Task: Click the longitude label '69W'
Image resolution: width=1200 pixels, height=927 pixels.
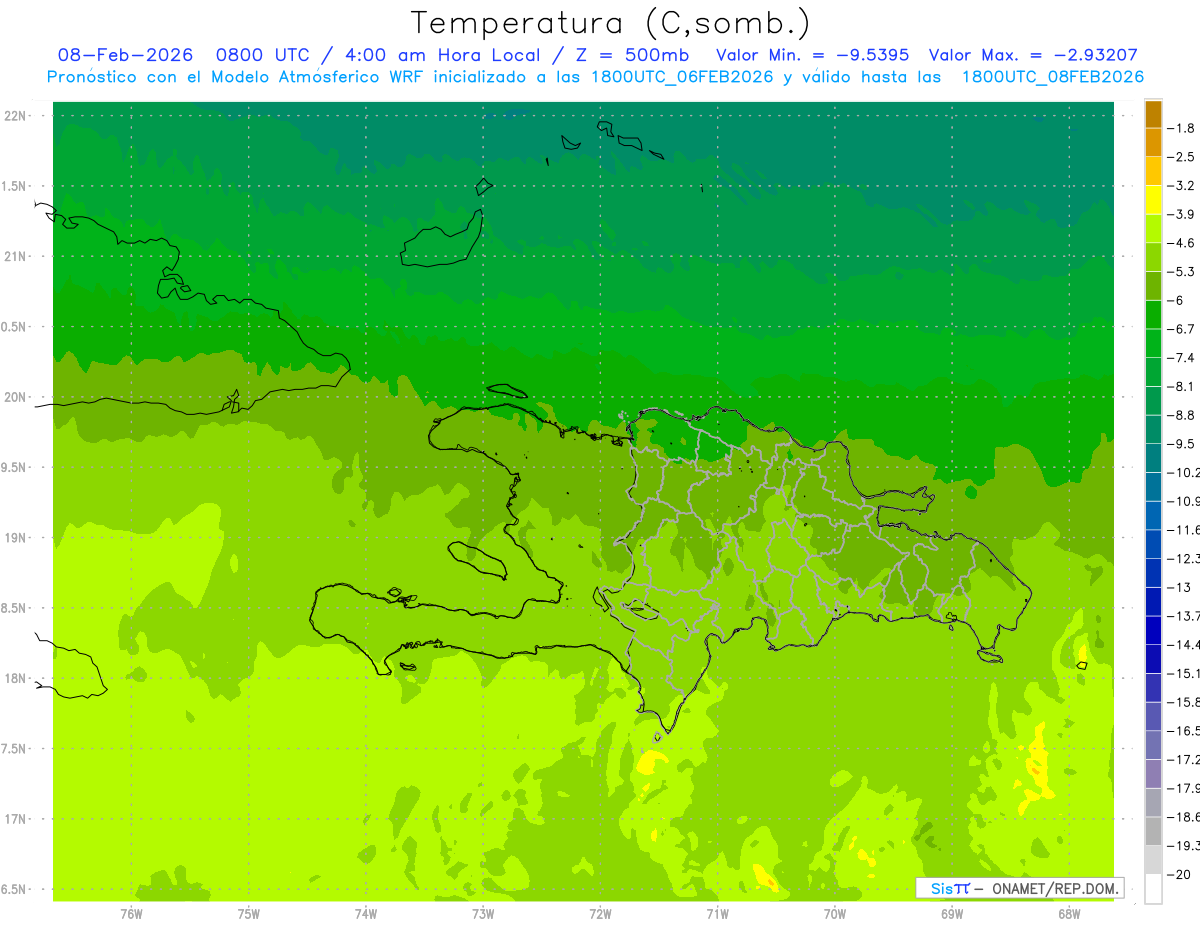Action: coord(952,914)
